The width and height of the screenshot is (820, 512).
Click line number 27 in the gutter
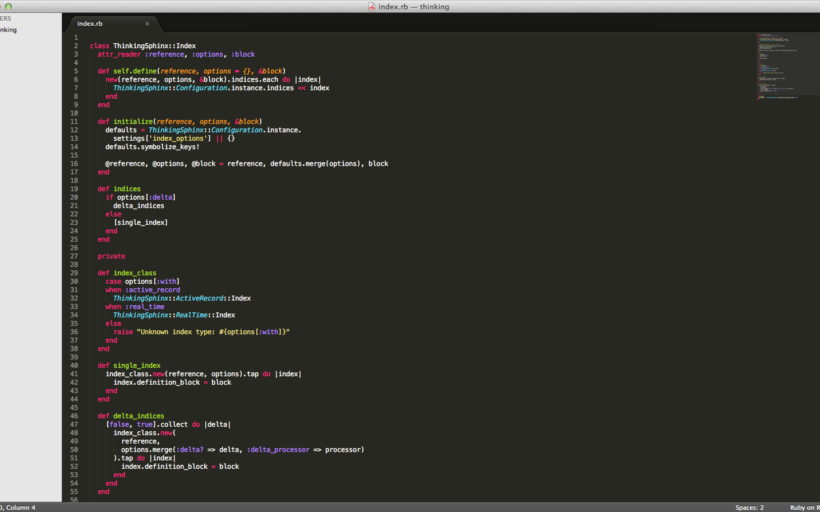coord(74,256)
